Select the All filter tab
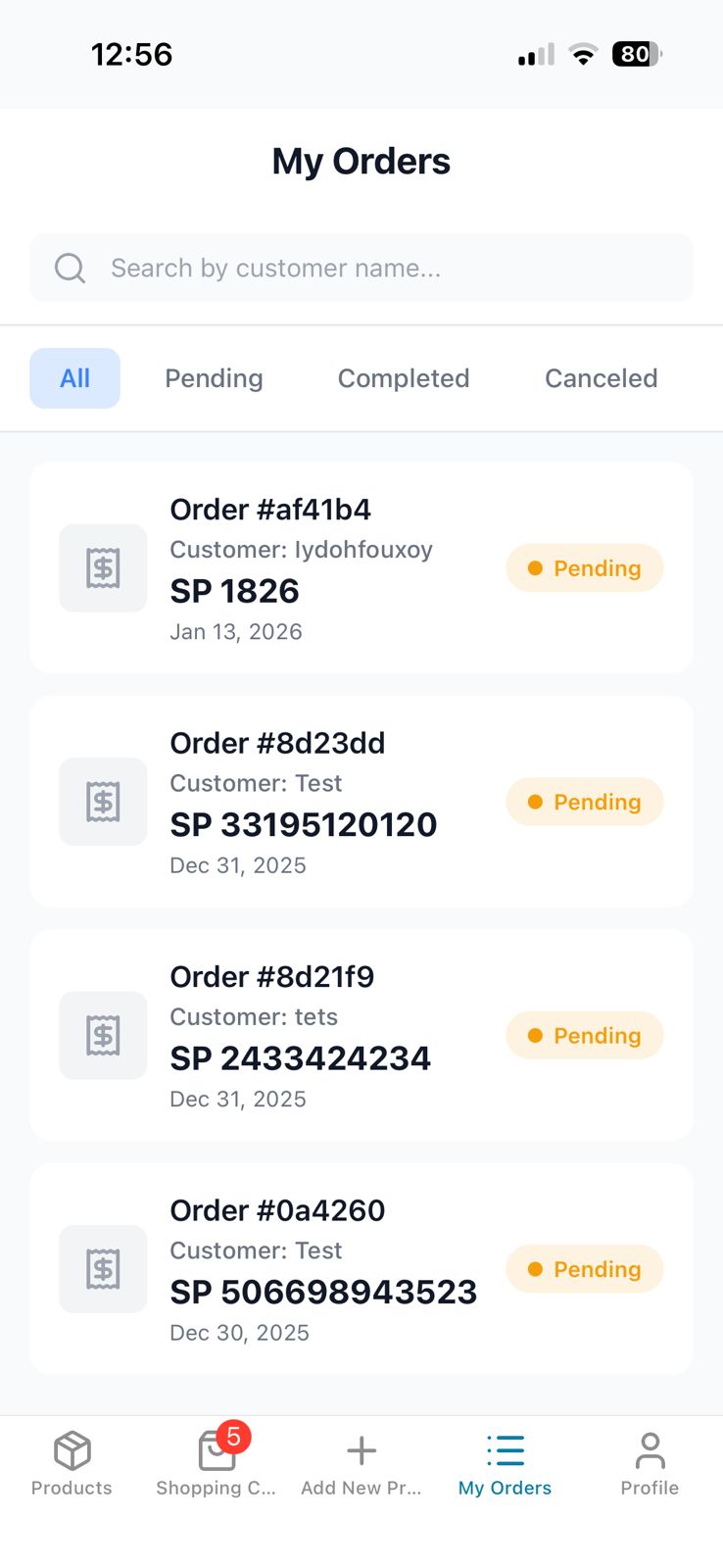The height and width of the screenshot is (1568, 723). point(74,378)
